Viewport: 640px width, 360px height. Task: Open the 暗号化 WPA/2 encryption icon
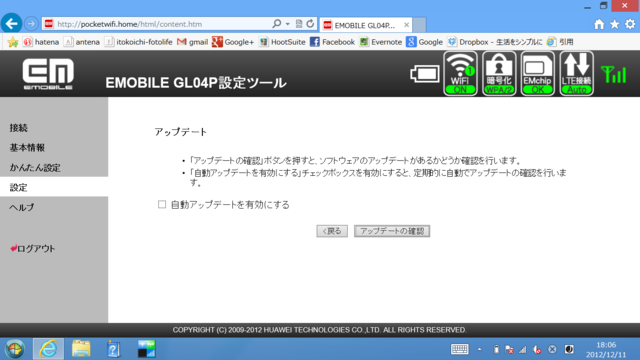point(499,73)
